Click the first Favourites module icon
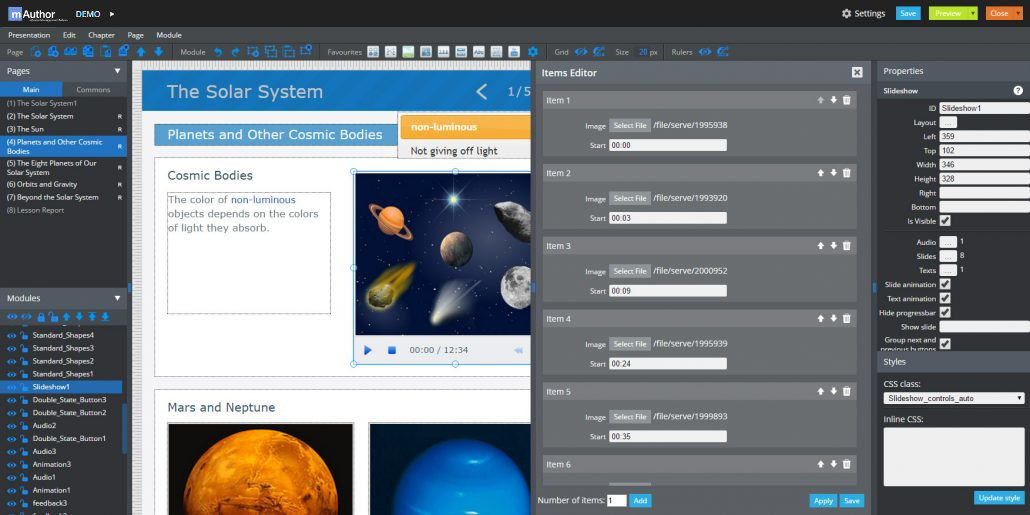 (373, 52)
